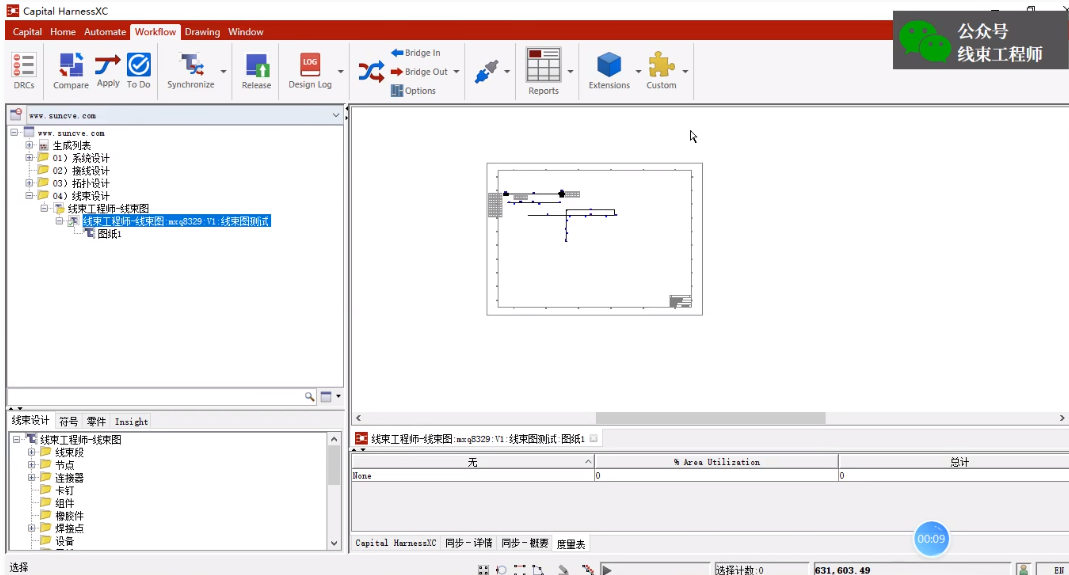1069x575 pixels.
Task: Click the search magnifier in project browser
Action: click(x=310, y=396)
